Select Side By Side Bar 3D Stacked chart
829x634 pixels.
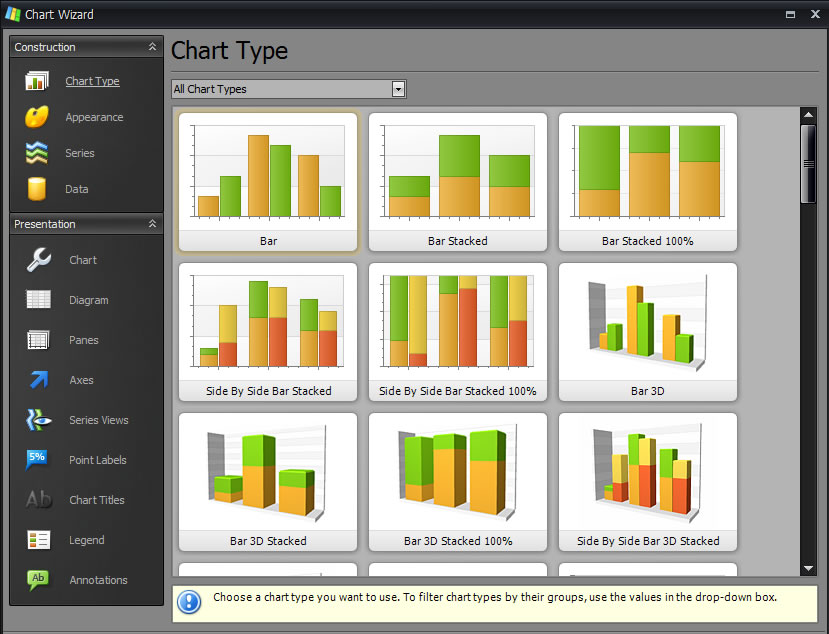pyautogui.click(x=648, y=482)
